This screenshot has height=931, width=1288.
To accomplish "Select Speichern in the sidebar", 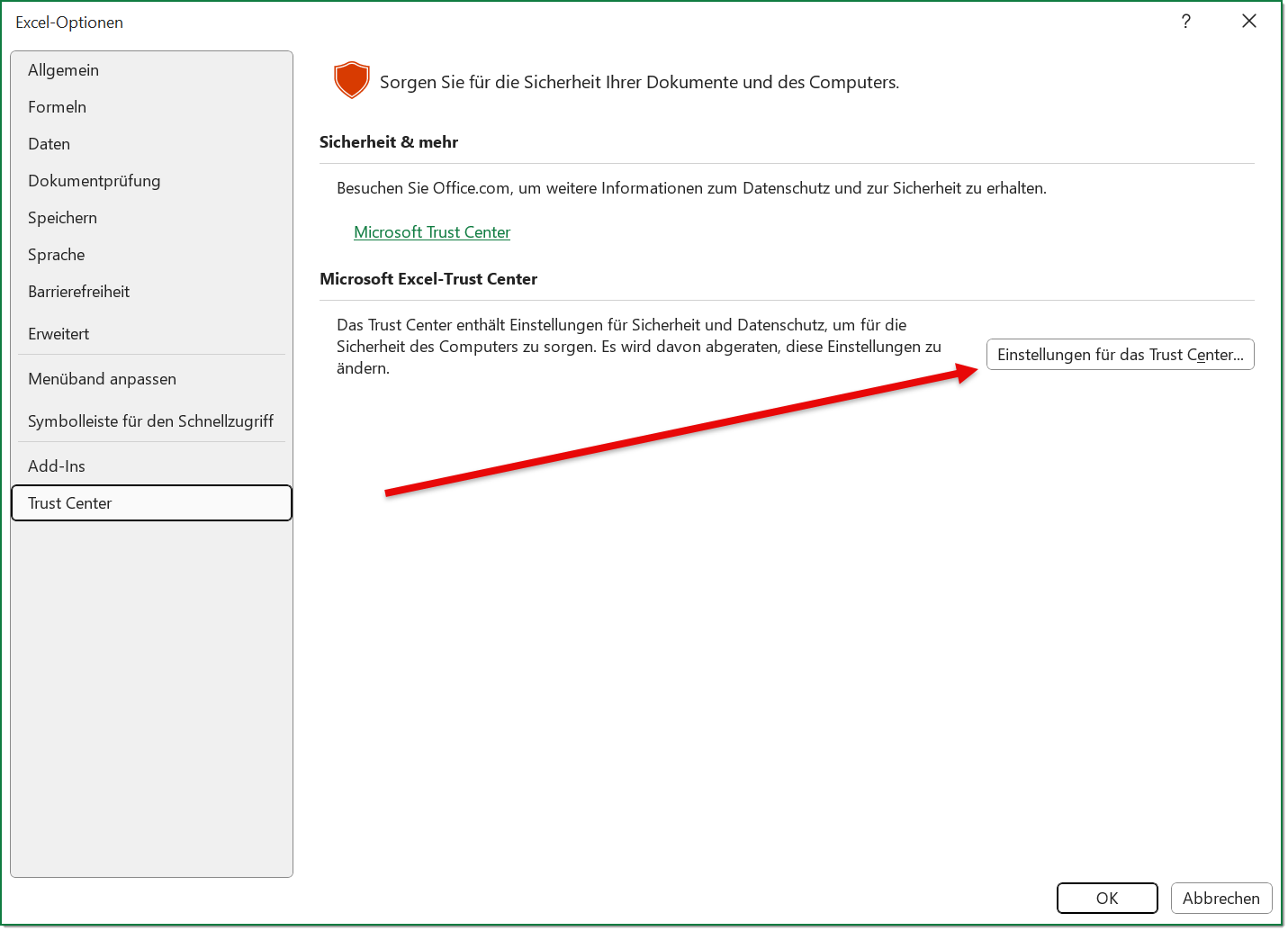I will click(62, 218).
